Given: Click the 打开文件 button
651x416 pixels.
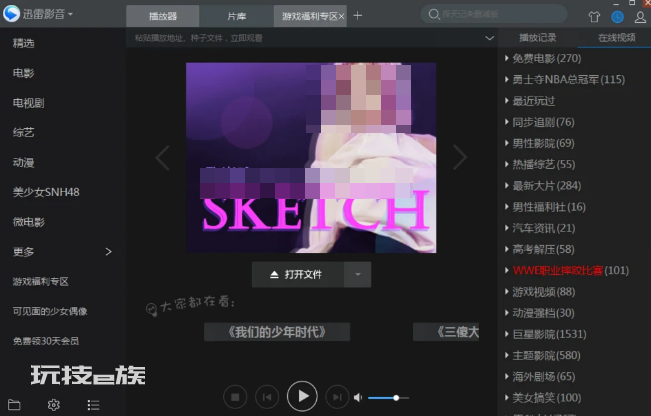Looking at the screenshot, I should point(298,274).
